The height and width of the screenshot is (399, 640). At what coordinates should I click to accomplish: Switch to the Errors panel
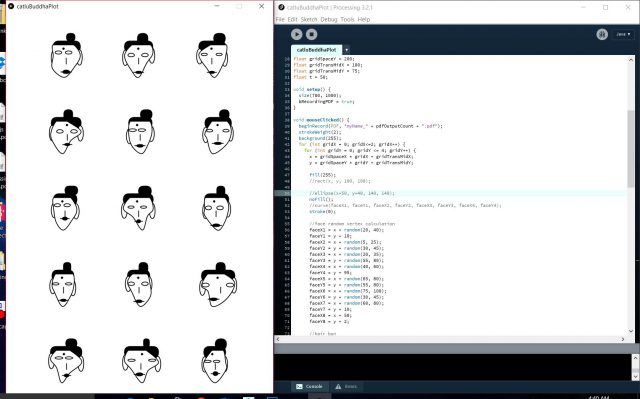[x=347, y=386]
